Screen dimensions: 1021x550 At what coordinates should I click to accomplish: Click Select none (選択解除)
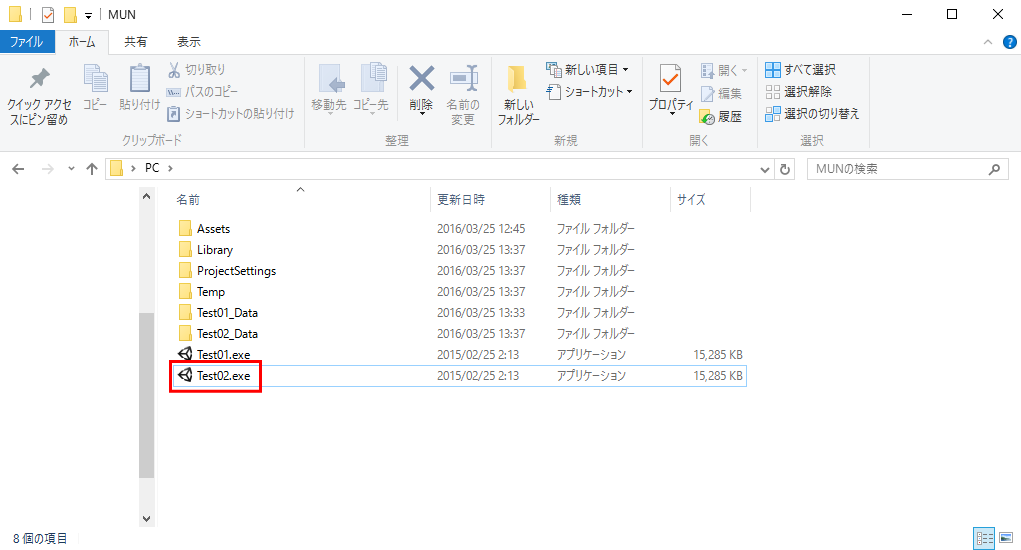click(x=798, y=92)
